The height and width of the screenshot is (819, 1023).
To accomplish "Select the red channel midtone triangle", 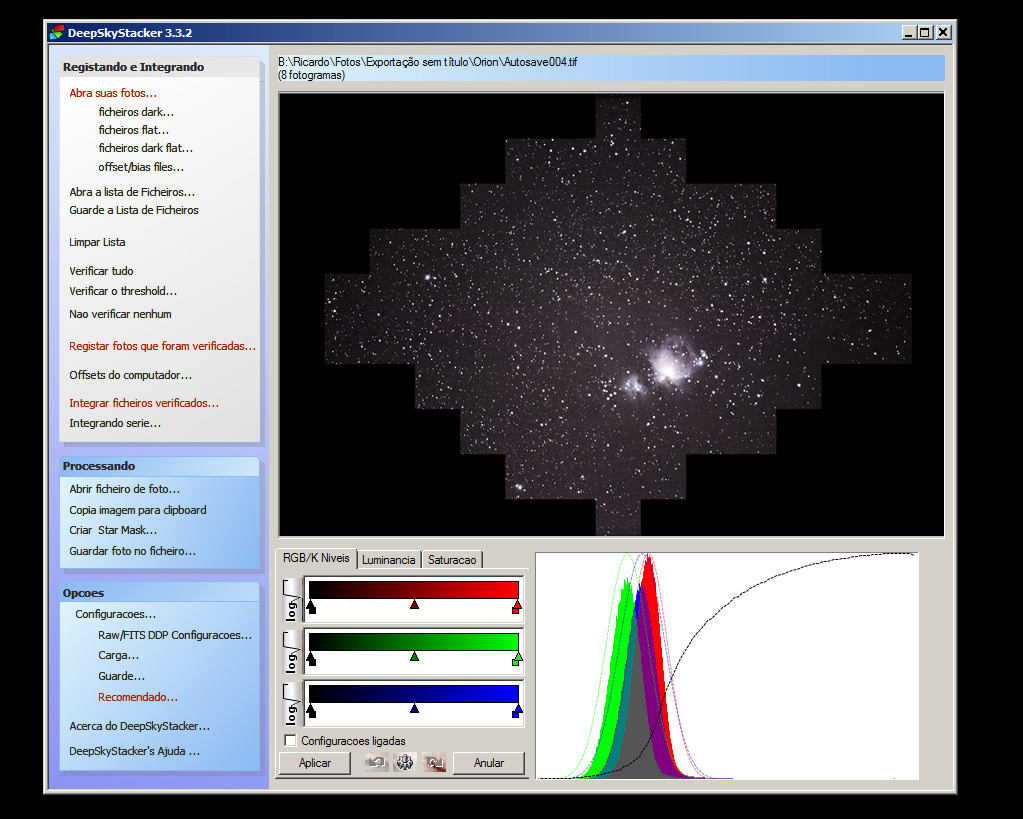I will coord(414,605).
